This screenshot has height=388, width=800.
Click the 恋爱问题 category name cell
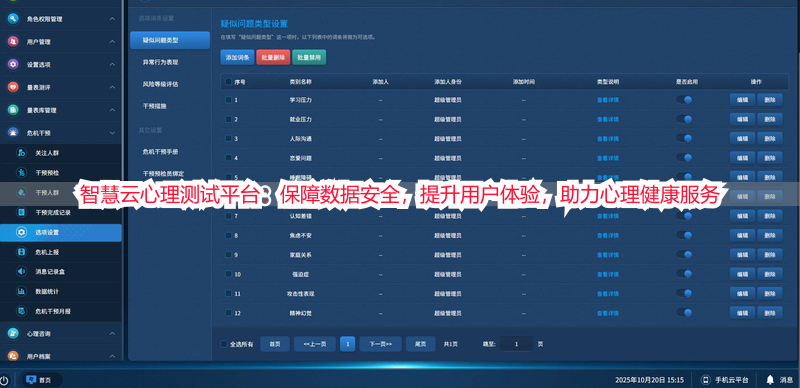point(301,158)
